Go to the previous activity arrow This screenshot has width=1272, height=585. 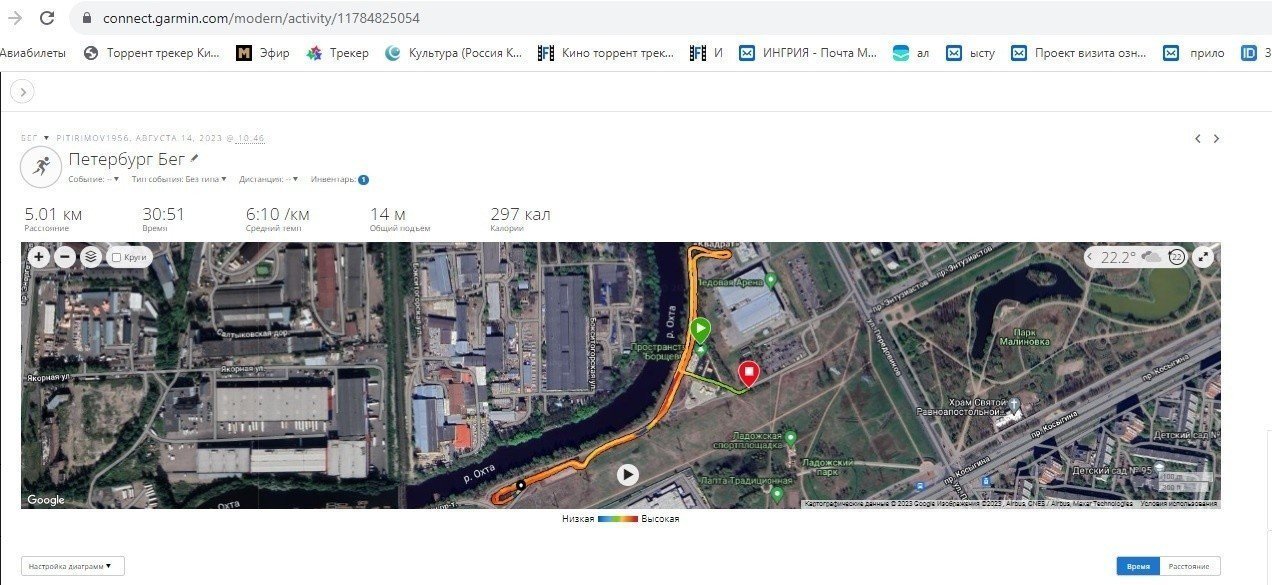[x=1198, y=139]
